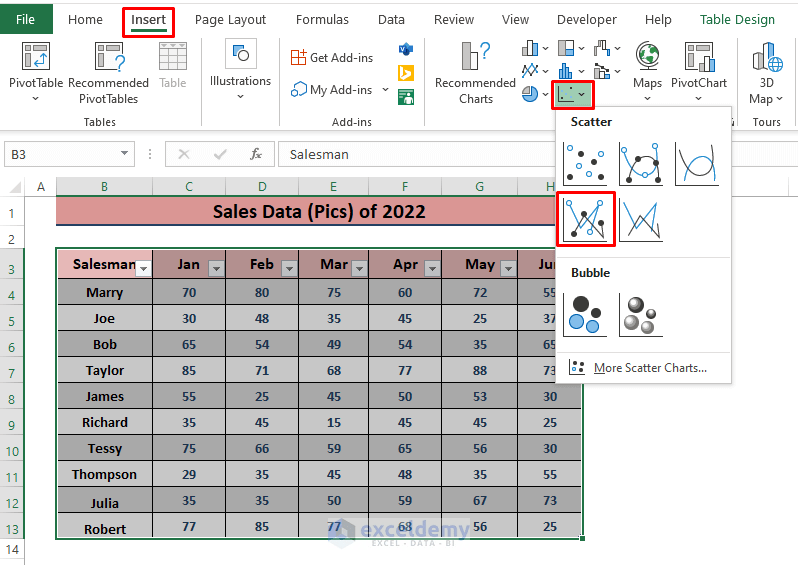Select Marry's Jan value 70

189,292
